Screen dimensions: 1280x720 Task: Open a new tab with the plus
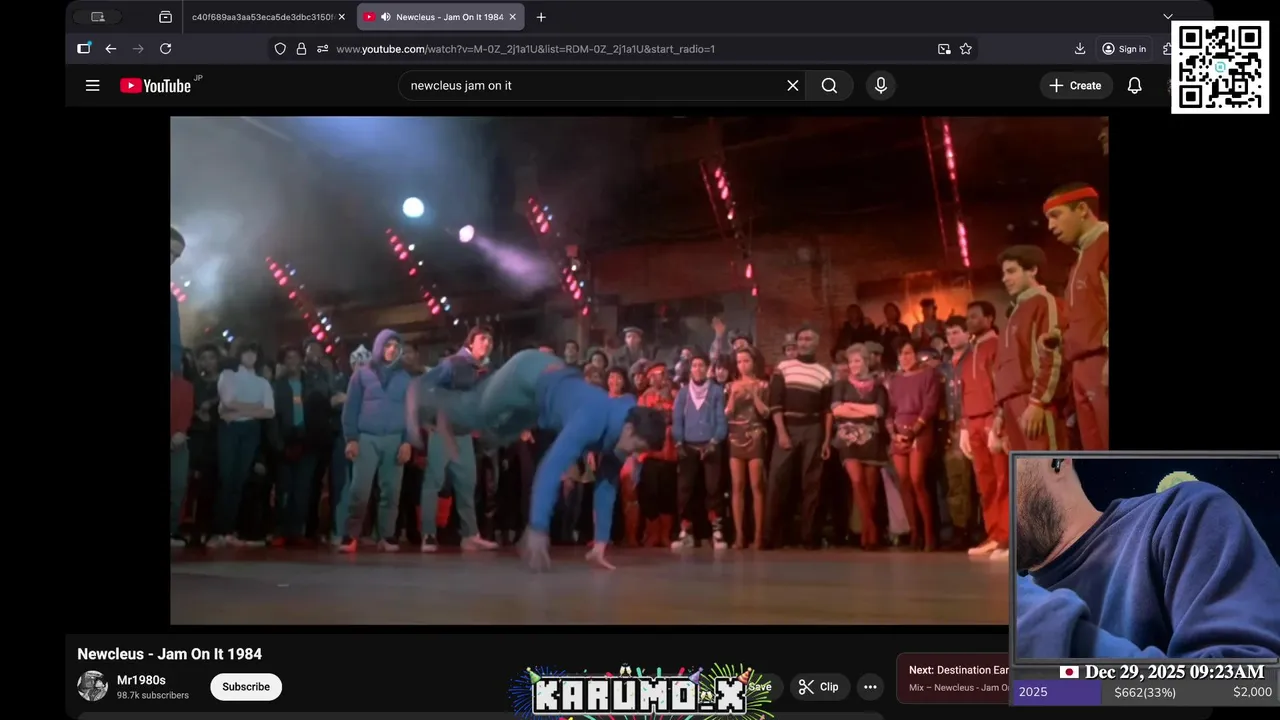click(x=541, y=17)
